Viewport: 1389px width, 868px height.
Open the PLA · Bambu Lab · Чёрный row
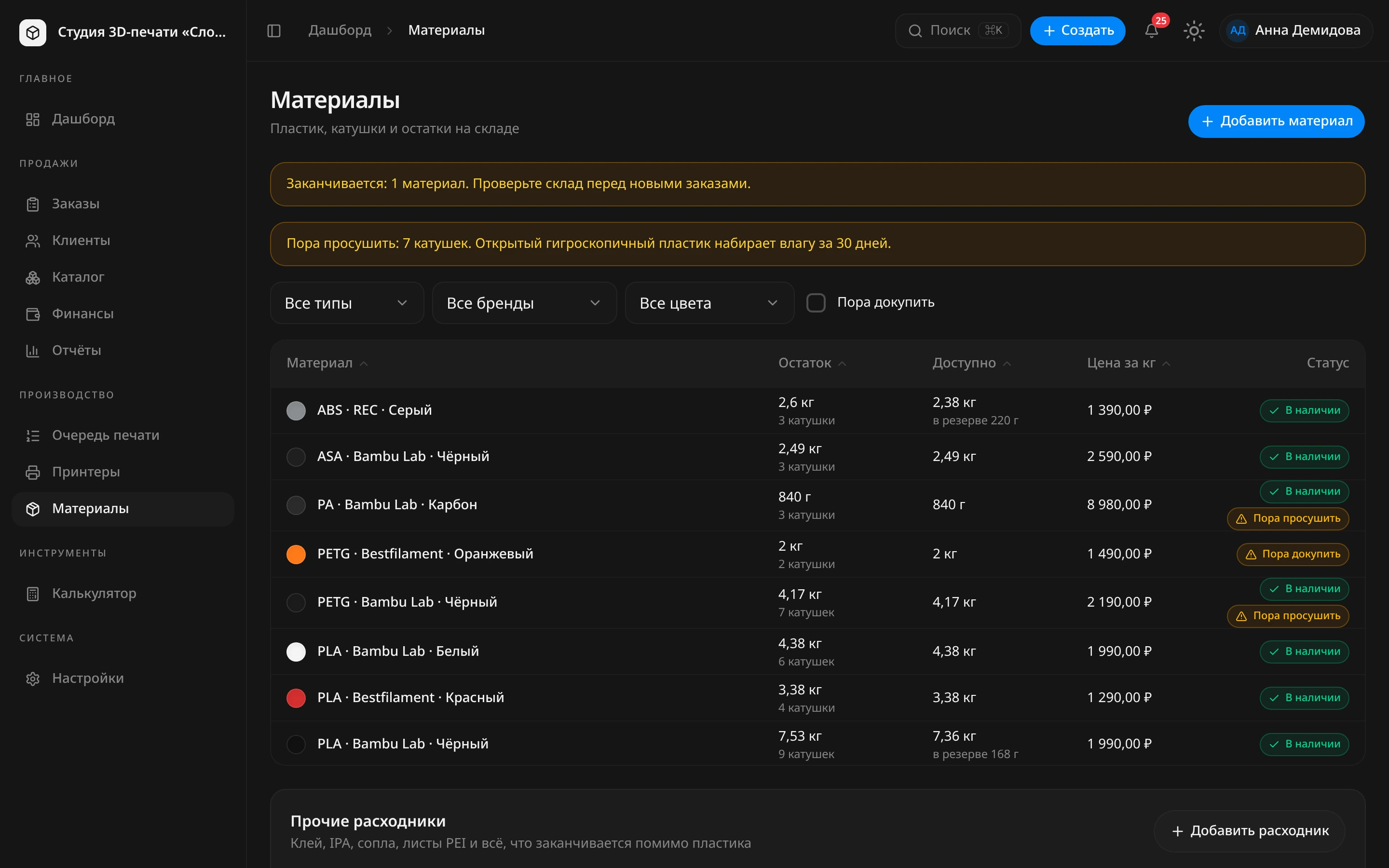pyautogui.click(x=817, y=744)
